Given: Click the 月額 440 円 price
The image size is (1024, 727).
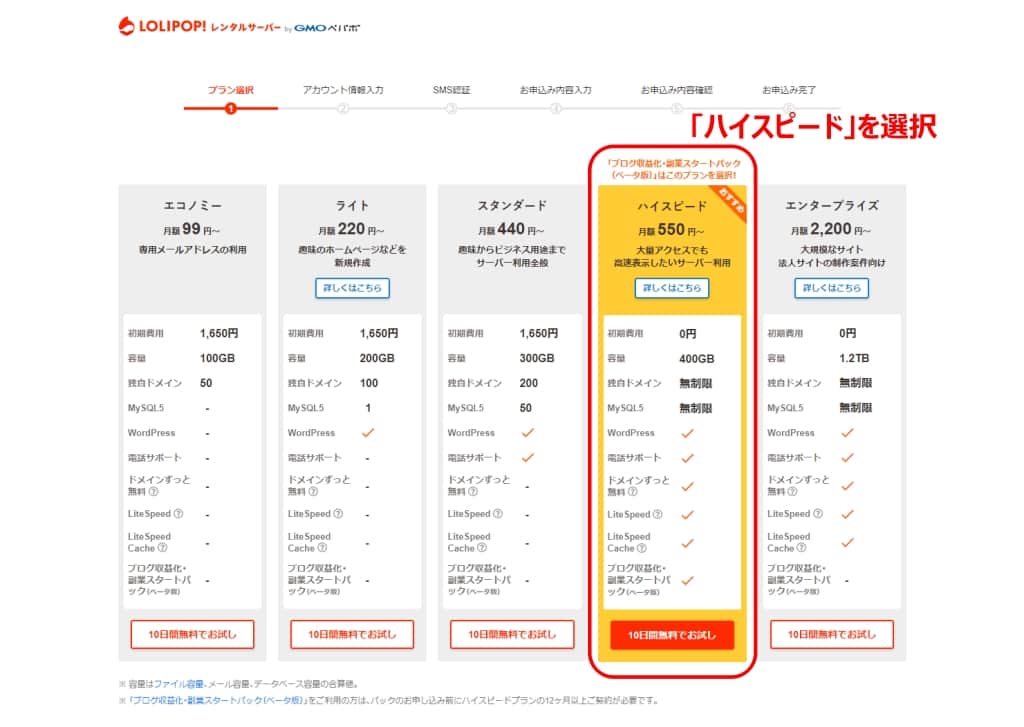Looking at the screenshot, I should click(511, 230).
